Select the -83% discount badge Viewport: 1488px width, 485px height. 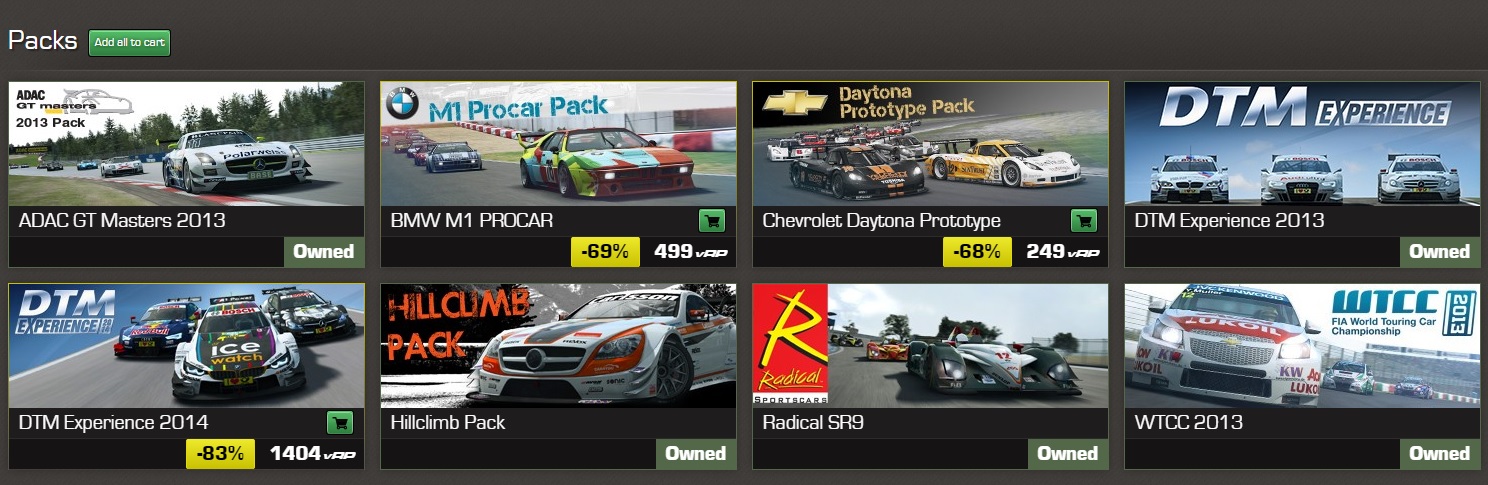click(220, 454)
